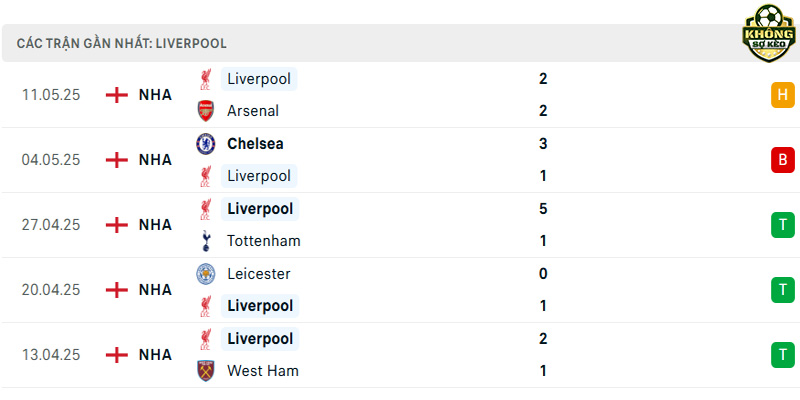Select the 04.05.25 match date
The height and width of the screenshot is (400, 800).
pyautogui.click(x=51, y=160)
